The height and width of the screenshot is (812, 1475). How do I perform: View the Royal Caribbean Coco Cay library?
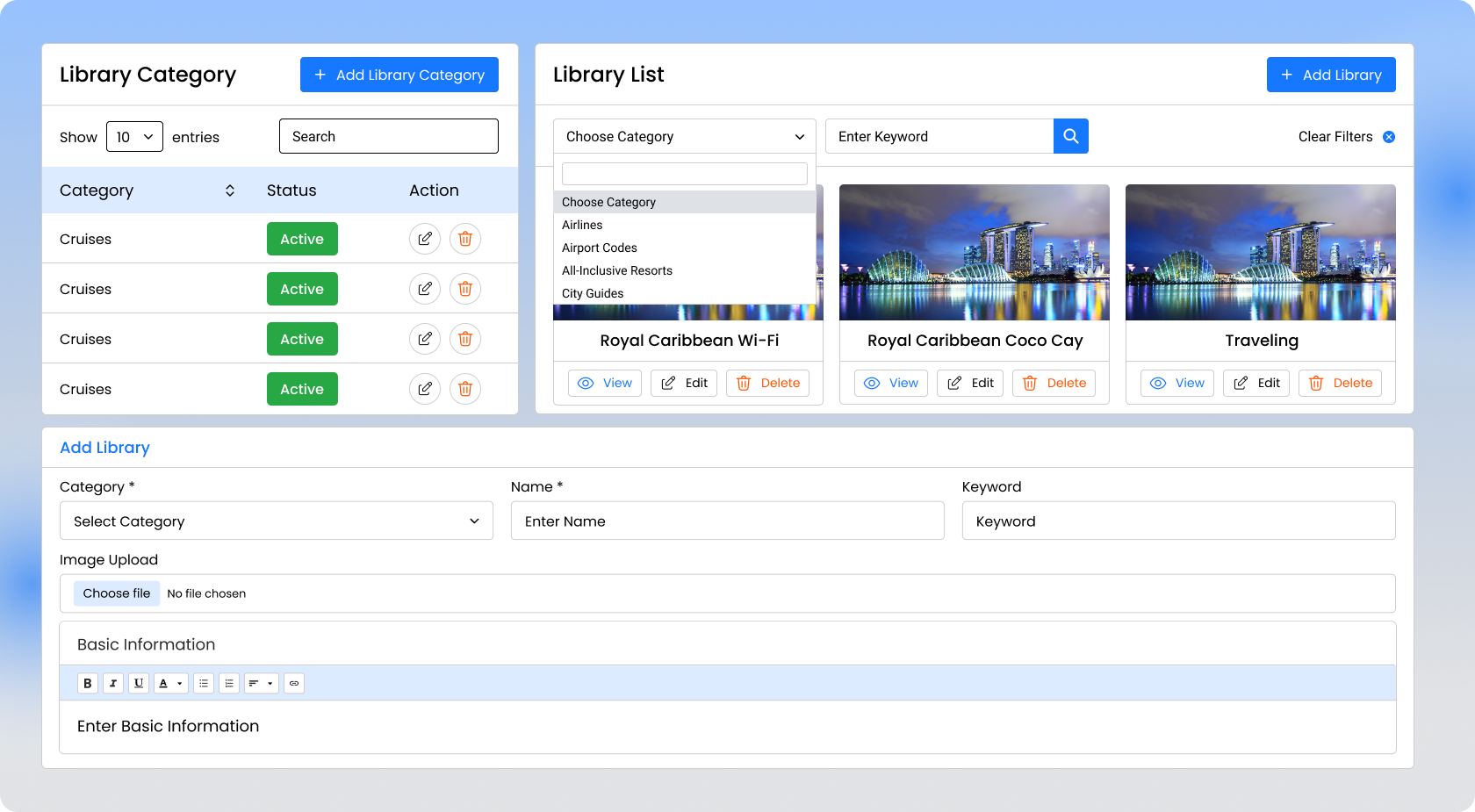(890, 383)
